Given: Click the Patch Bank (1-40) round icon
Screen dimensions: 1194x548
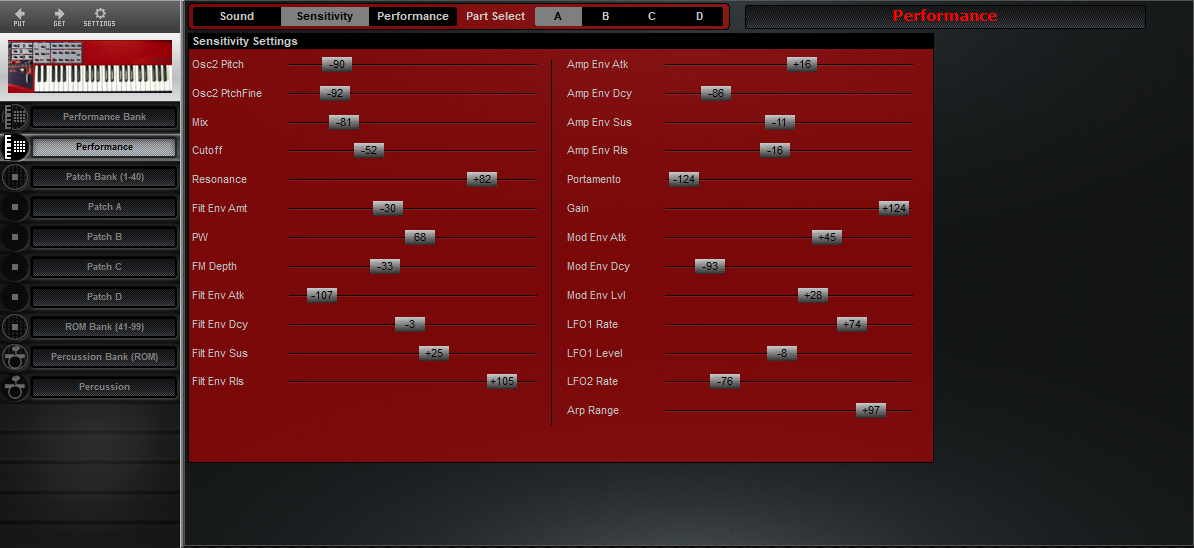Looking at the screenshot, I should (x=15, y=177).
